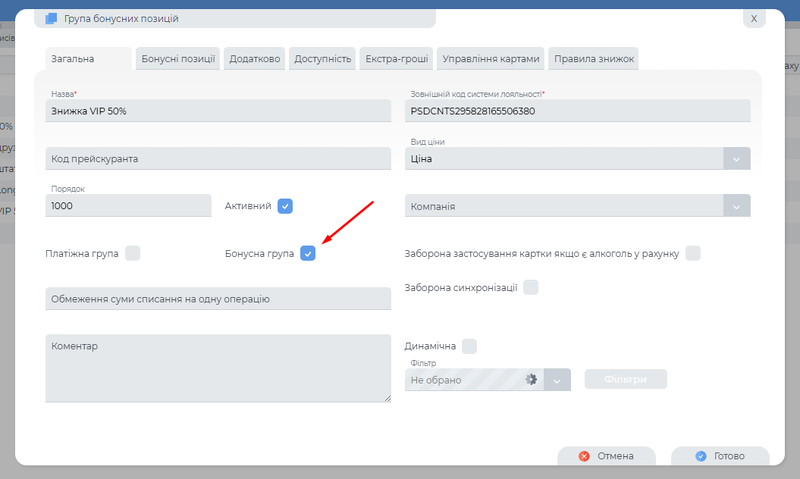Uncheck the Активний checkbox

(x=285, y=206)
